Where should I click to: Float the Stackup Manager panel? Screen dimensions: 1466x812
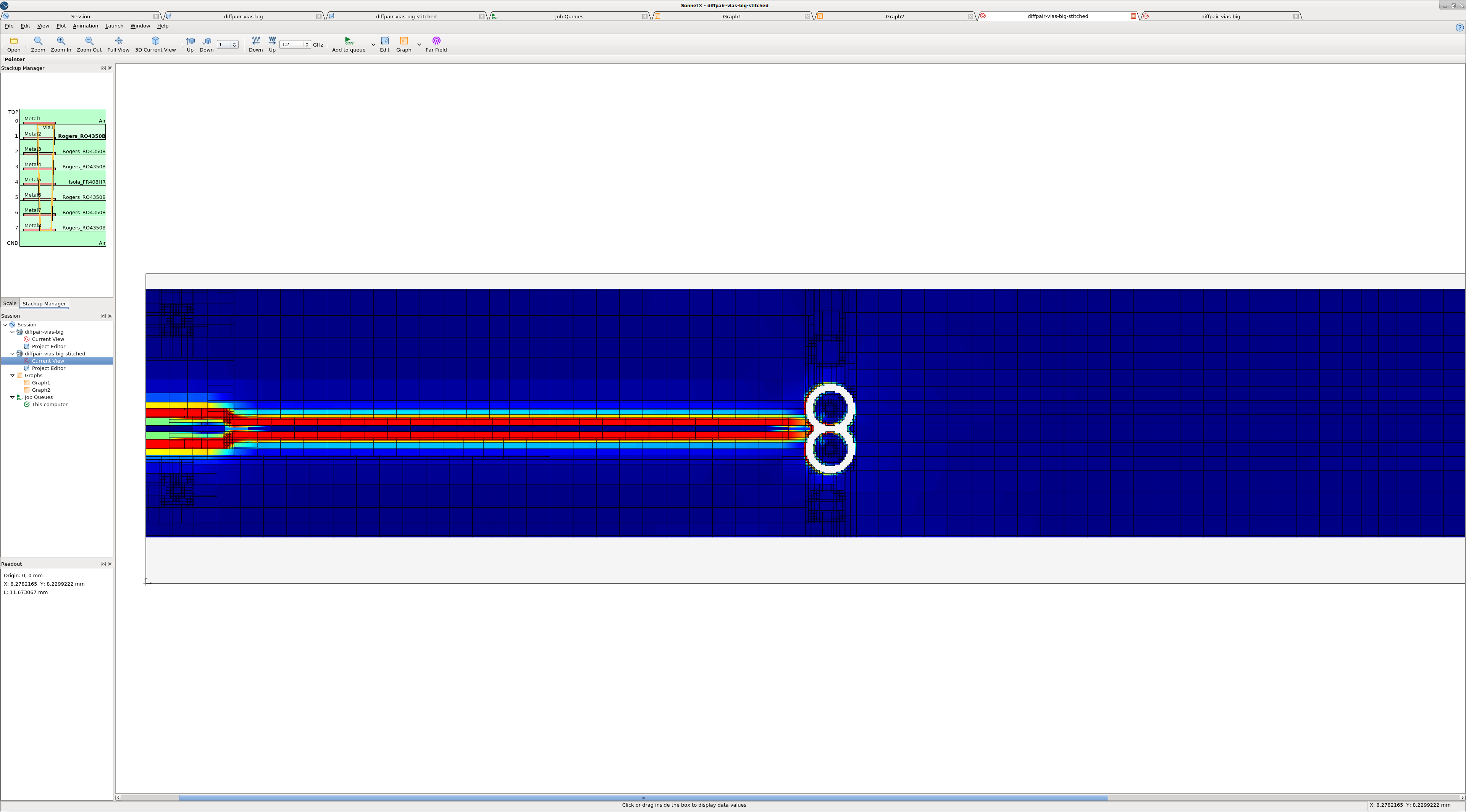[x=103, y=68]
